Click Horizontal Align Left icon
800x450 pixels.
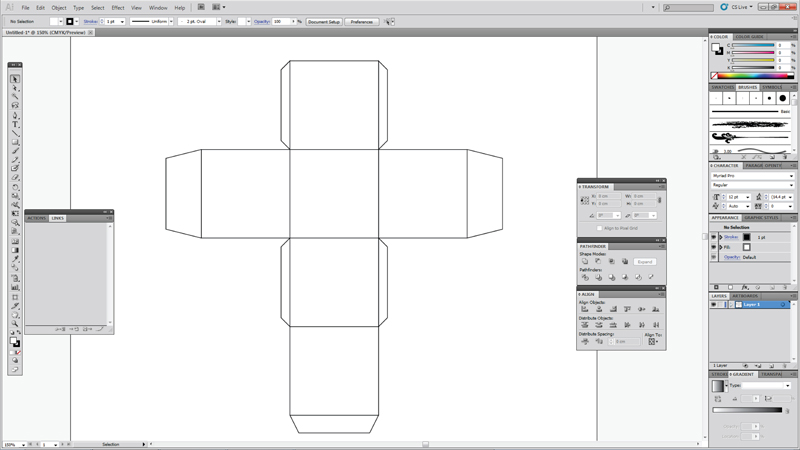tap(585, 309)
